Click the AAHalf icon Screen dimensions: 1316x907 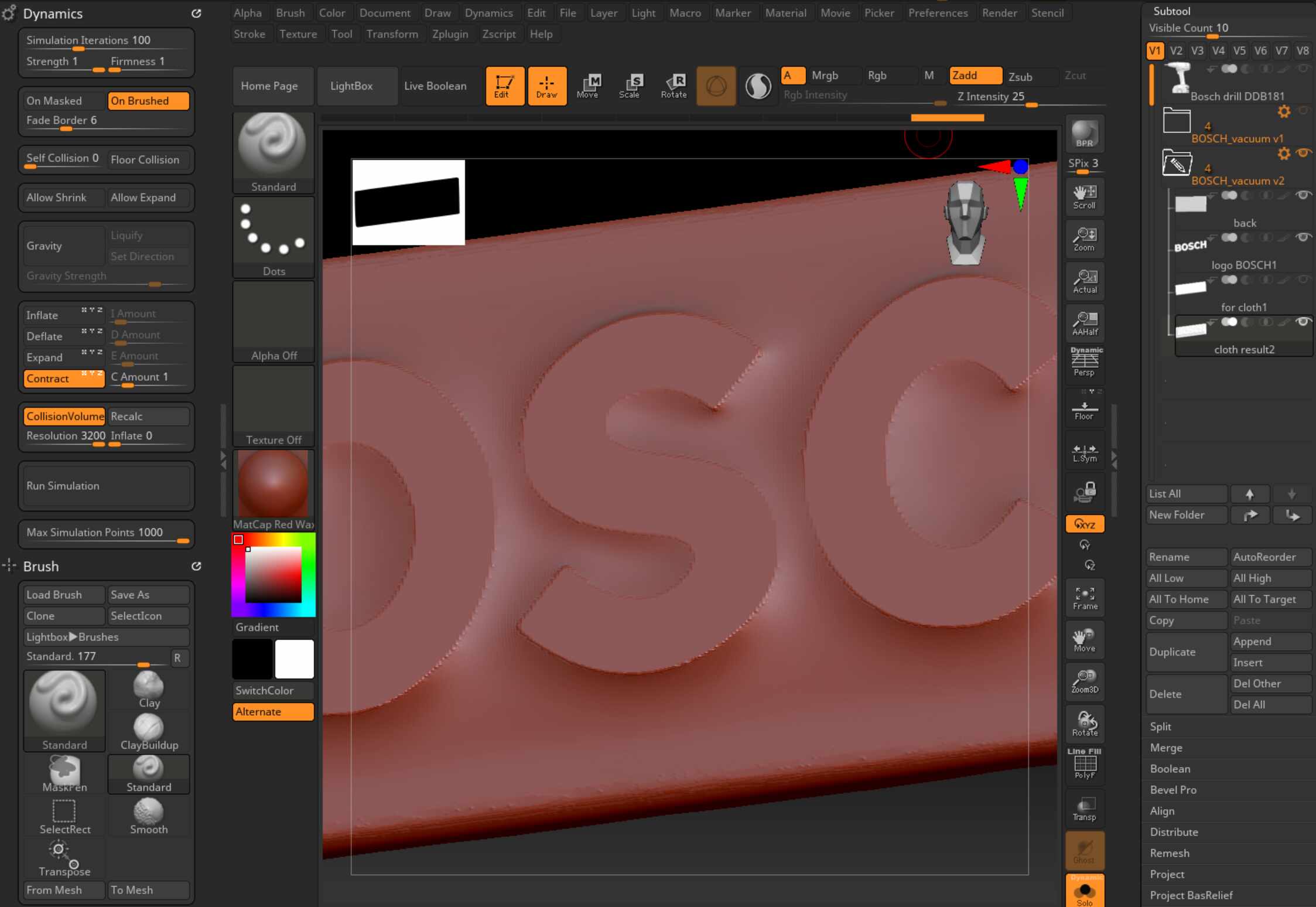coord(1085,323)
